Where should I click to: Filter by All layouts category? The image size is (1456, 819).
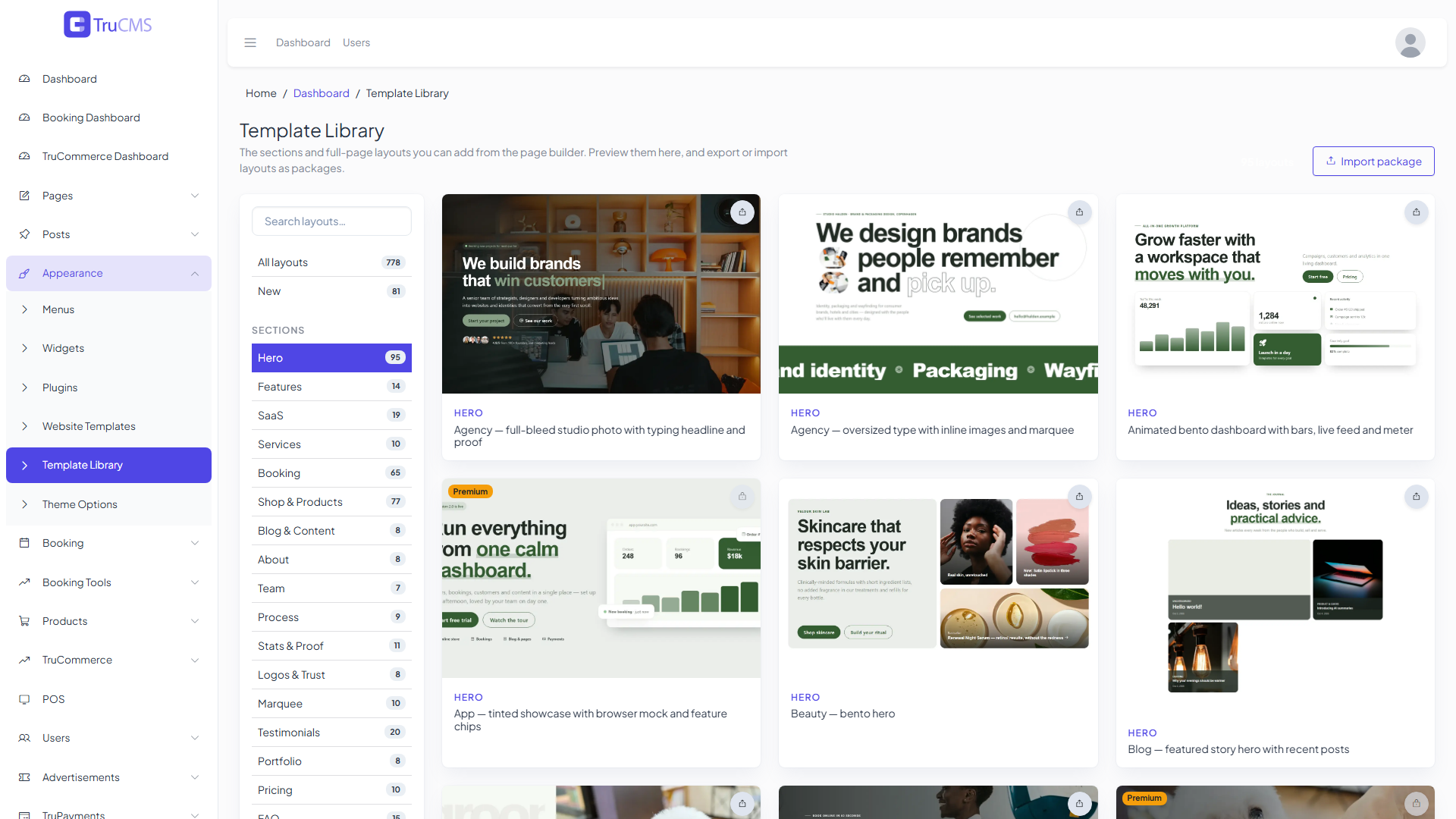pyautogui.click(x=331, y=262)
